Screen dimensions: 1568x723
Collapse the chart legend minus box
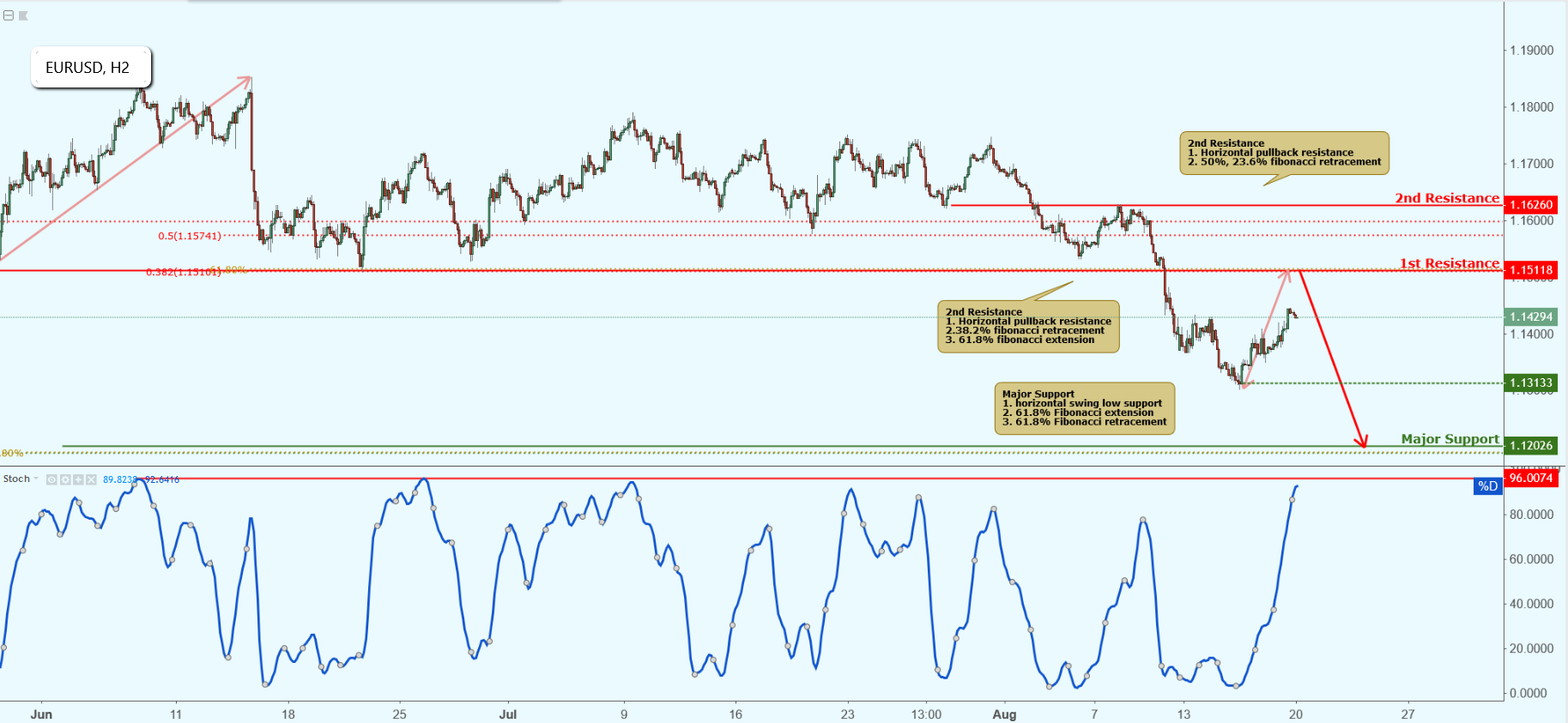(x=9, y=15)
